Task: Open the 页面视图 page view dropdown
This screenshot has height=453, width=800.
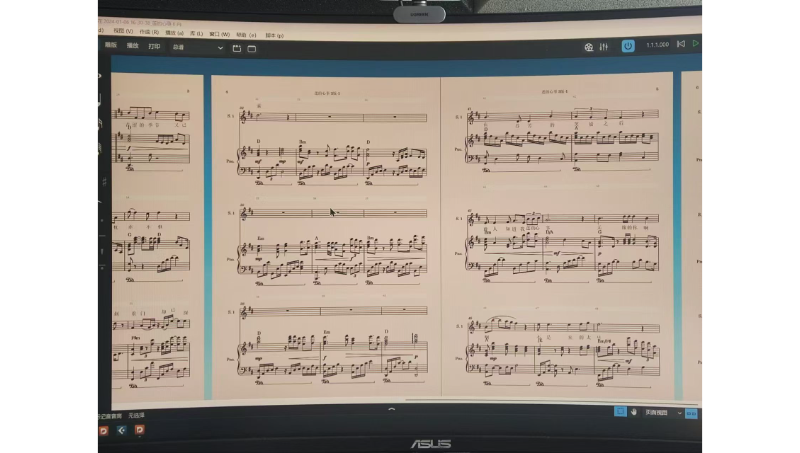Action: click(x=663, y=412)
